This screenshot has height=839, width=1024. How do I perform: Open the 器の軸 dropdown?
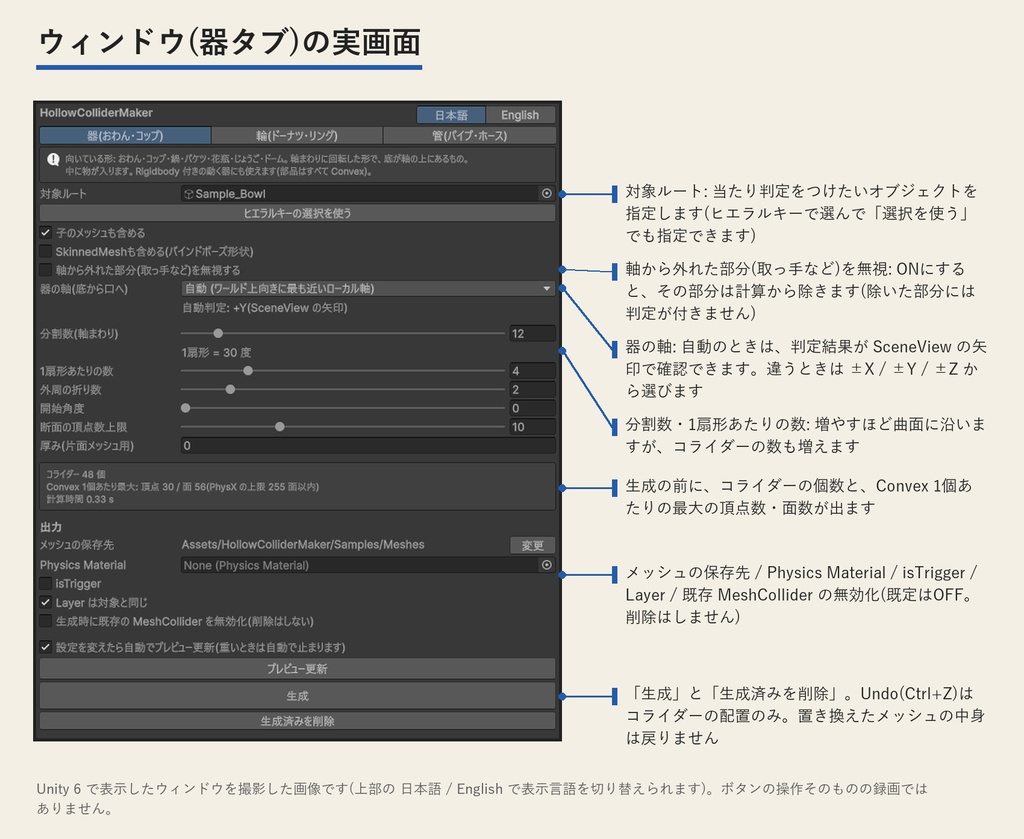(368, 288)
